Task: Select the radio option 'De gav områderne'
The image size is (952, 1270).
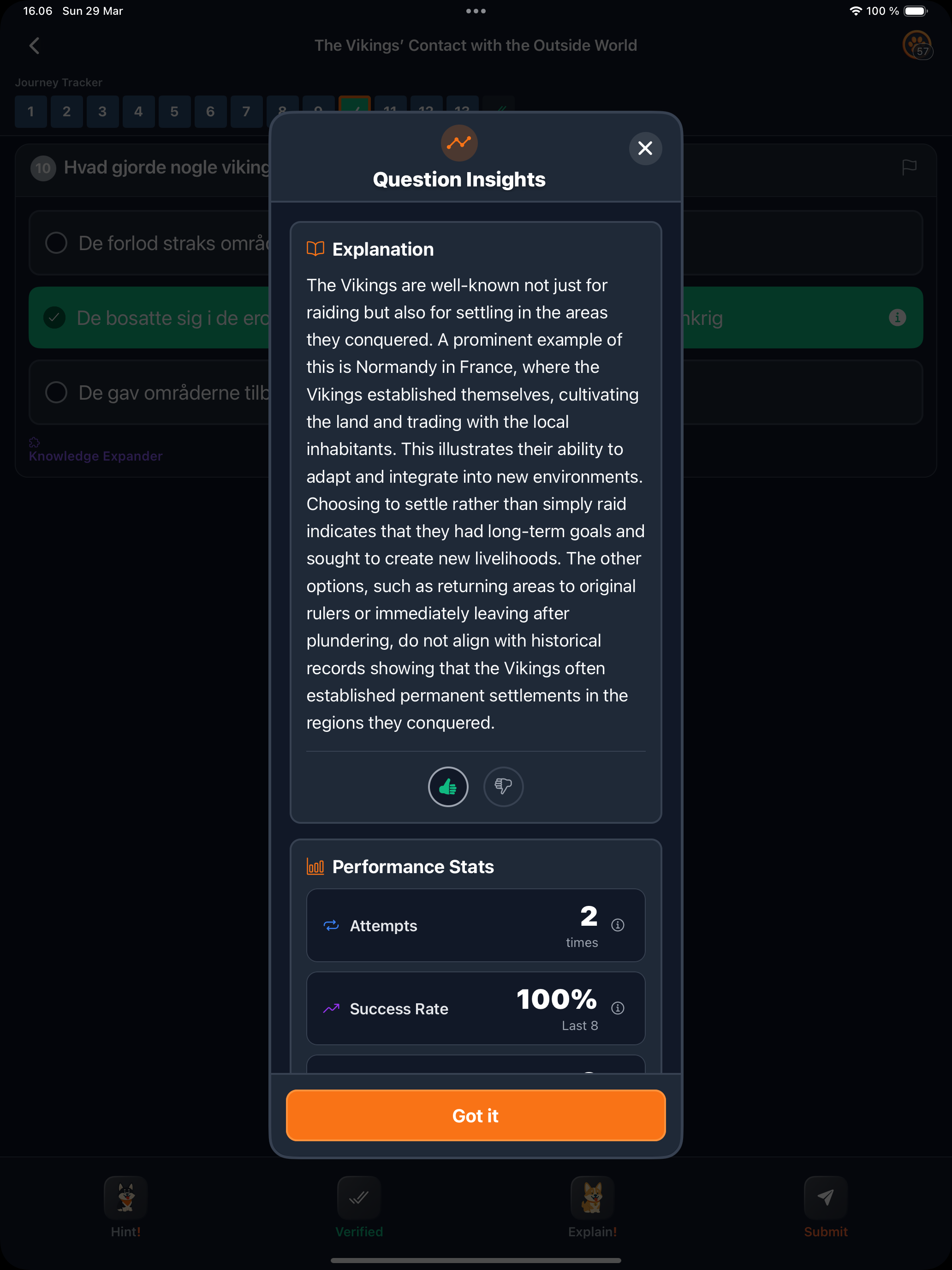Action: pyautogui.click(x=56, y=393)
